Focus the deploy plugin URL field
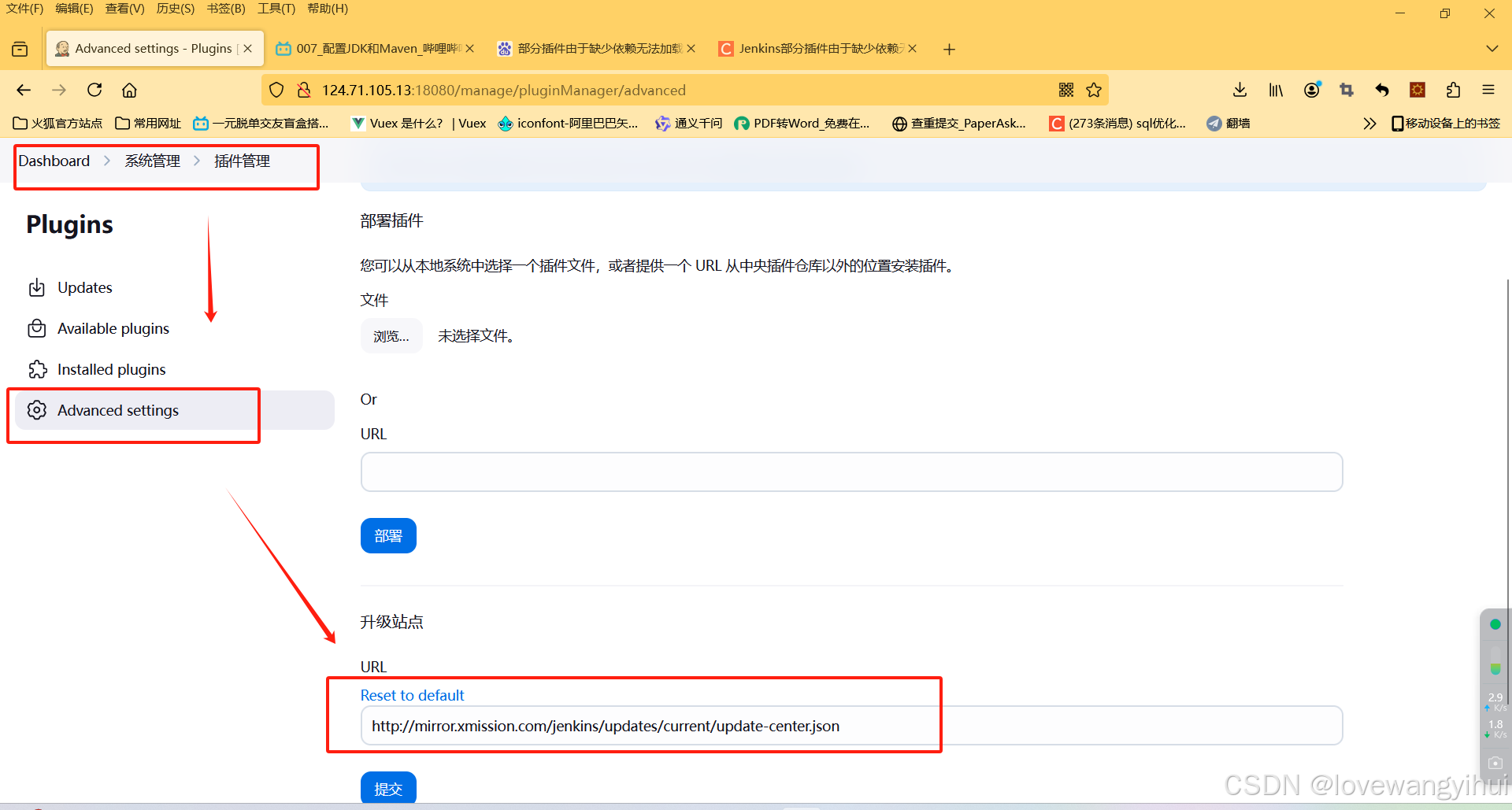The height and width of the screenshot is (810, 1512). pyautogui.click(x=851, y=472)
